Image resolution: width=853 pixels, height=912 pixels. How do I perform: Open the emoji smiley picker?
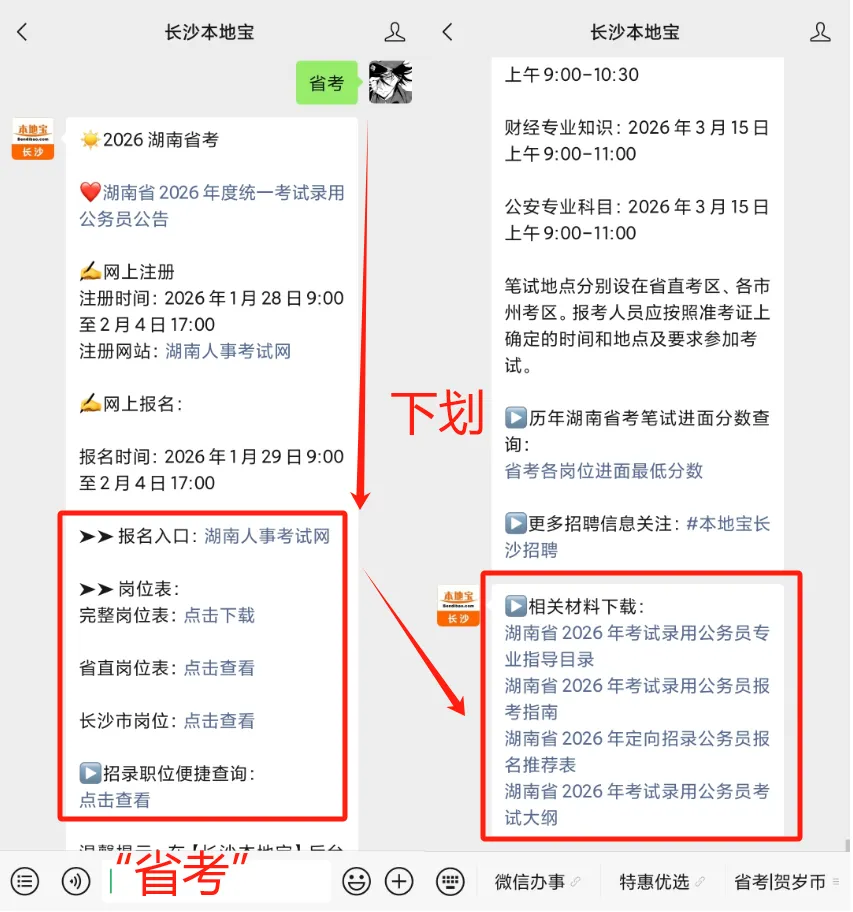click(356, 881)
